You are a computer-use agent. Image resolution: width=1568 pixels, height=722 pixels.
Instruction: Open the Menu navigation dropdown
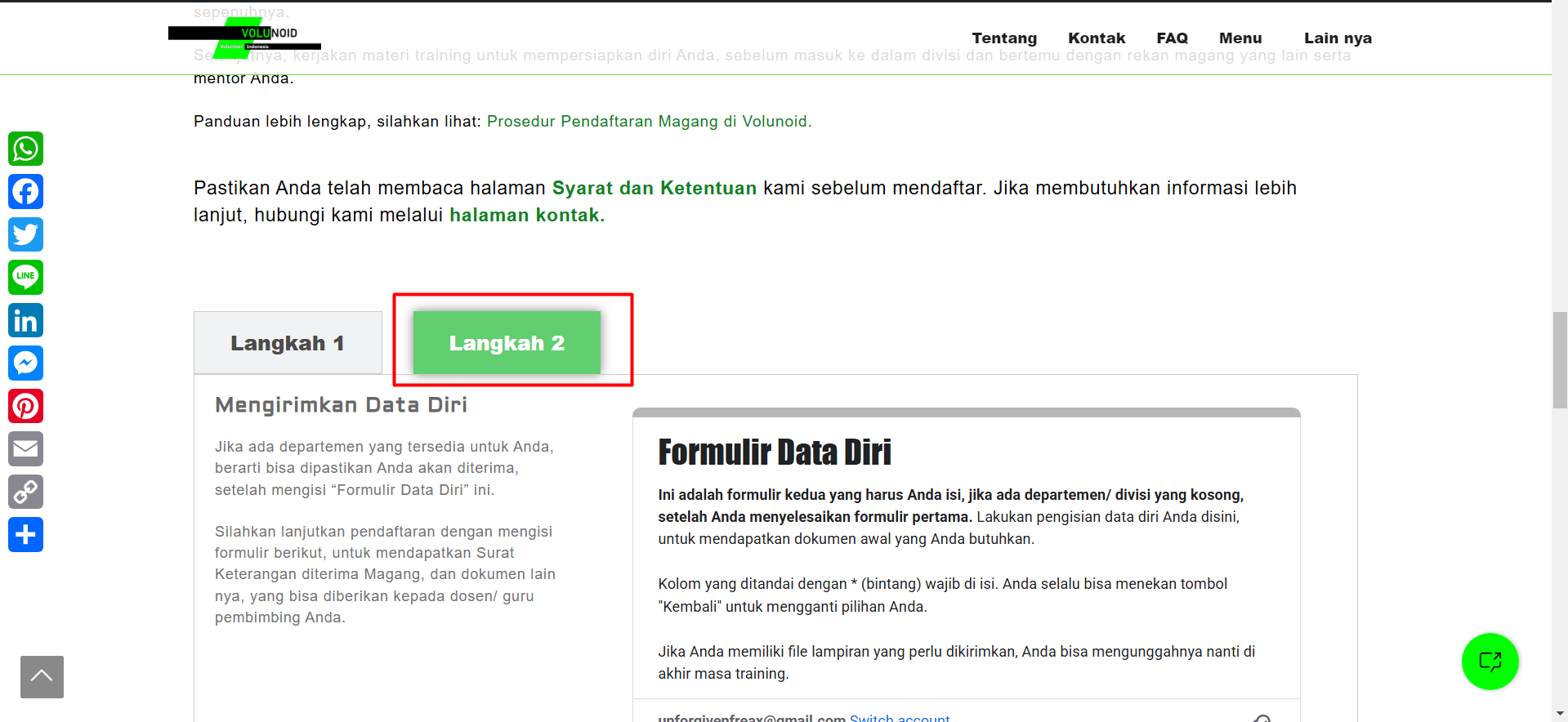pos(1240,38)
